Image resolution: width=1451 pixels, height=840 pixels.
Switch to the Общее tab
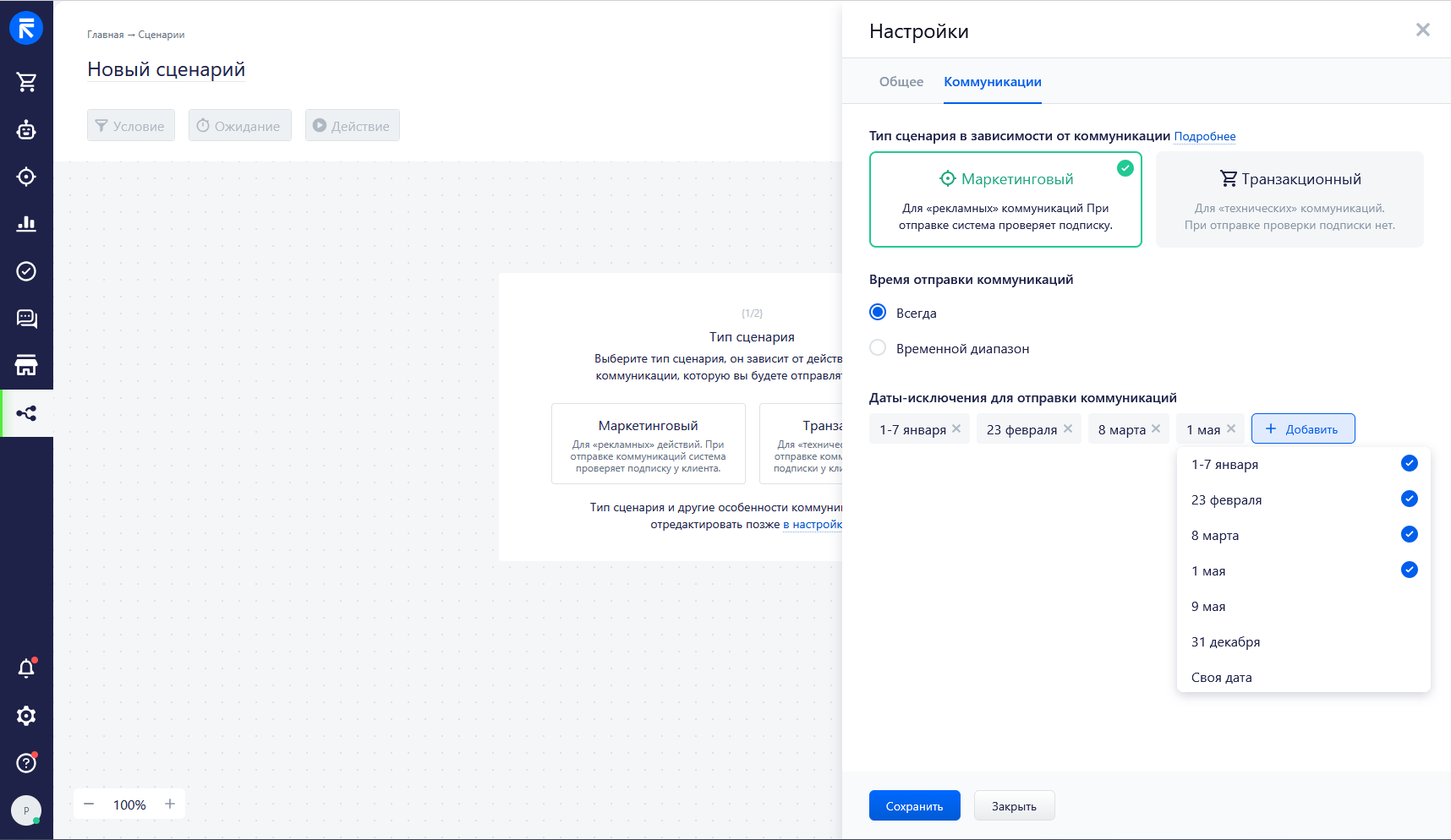(901, 82)
